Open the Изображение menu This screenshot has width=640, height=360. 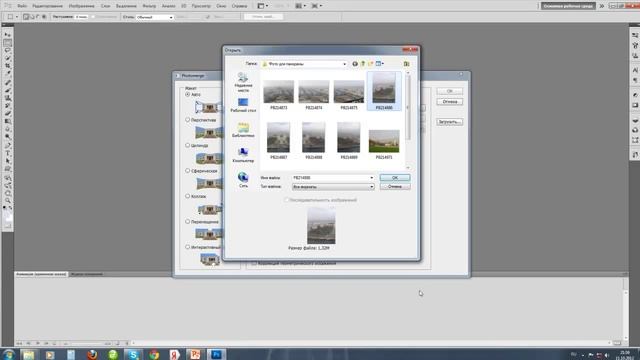pos(82,6)
